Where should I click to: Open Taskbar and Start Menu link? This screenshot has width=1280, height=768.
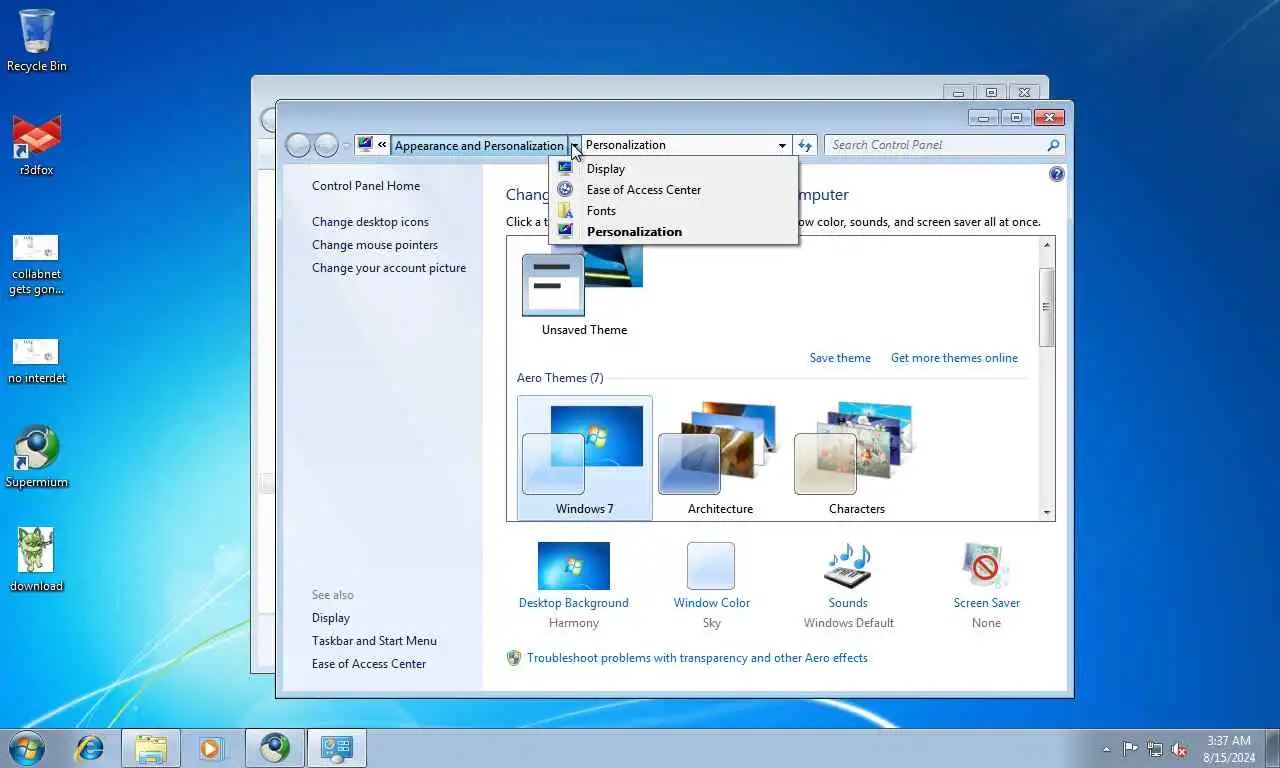click(x=374, y=641)
